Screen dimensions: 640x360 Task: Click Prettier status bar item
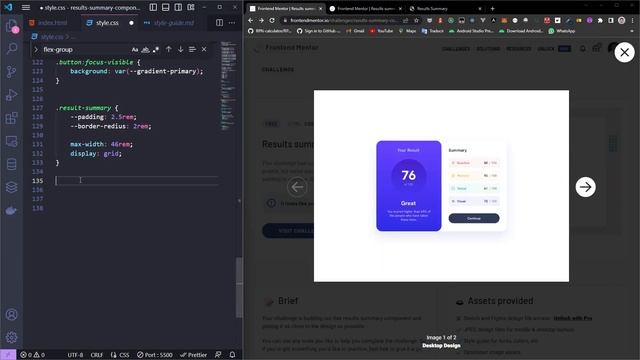[x=193, y=355]
